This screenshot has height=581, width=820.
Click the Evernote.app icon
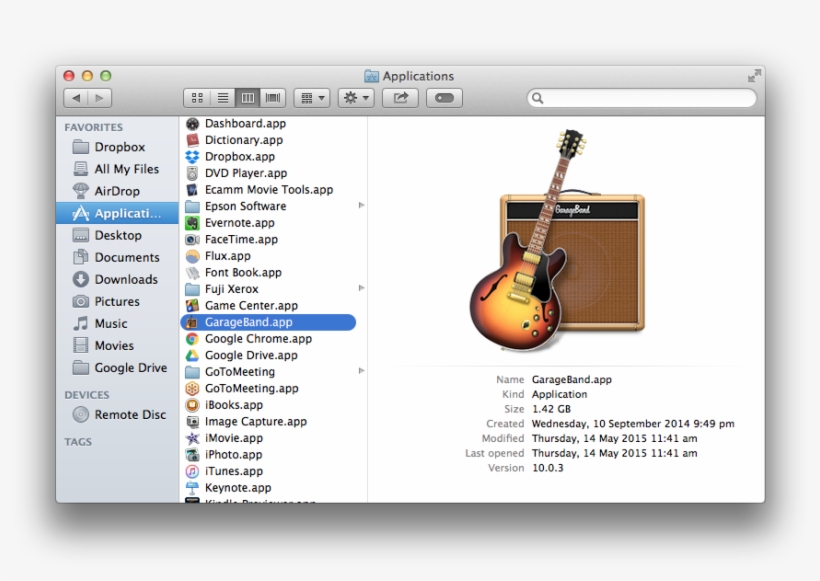coord(192,223)
